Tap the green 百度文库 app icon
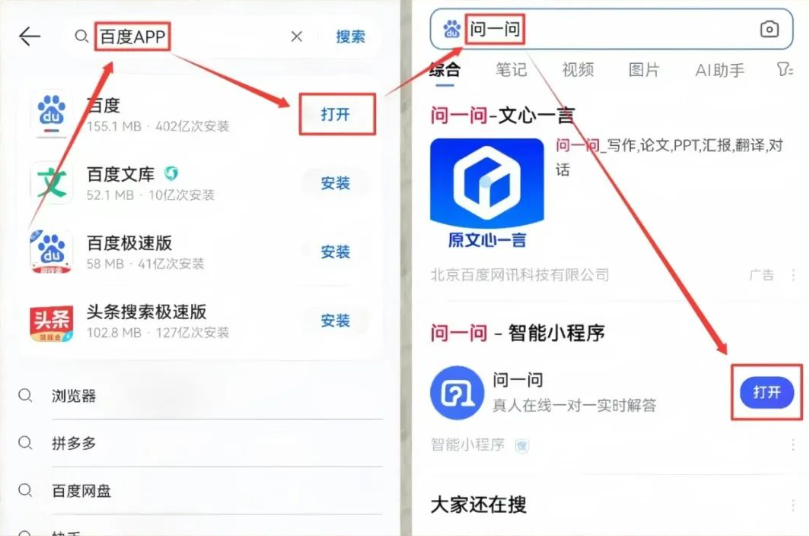This screenshot has height=536, width=809. tap(51, 183)
